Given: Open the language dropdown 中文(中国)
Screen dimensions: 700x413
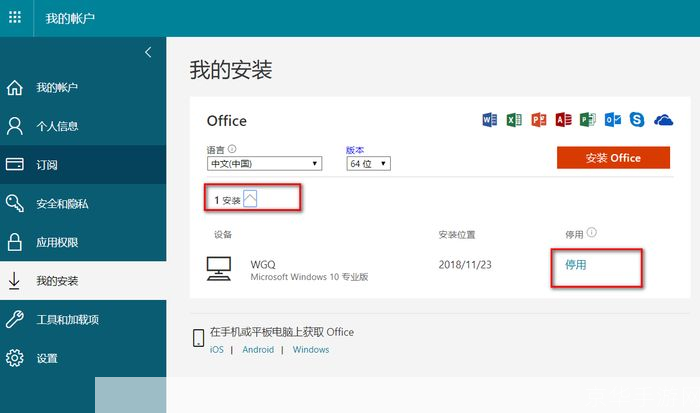Looking at the screenshot, I should tap(264, 163).
